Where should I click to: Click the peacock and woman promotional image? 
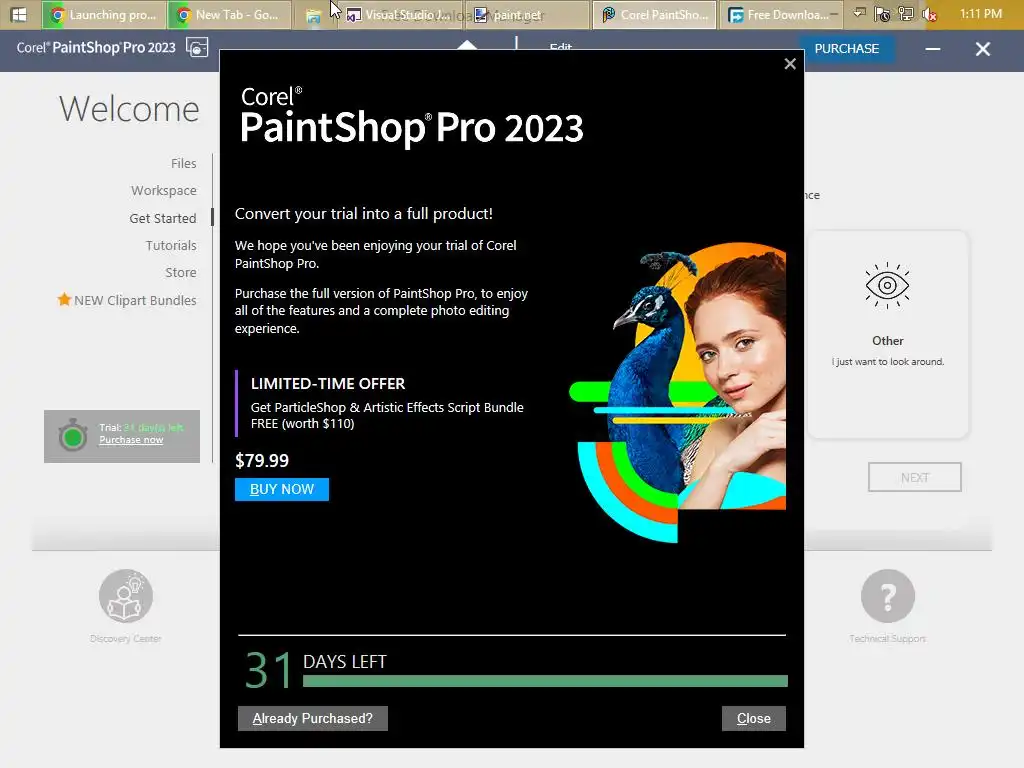[677, 392]
